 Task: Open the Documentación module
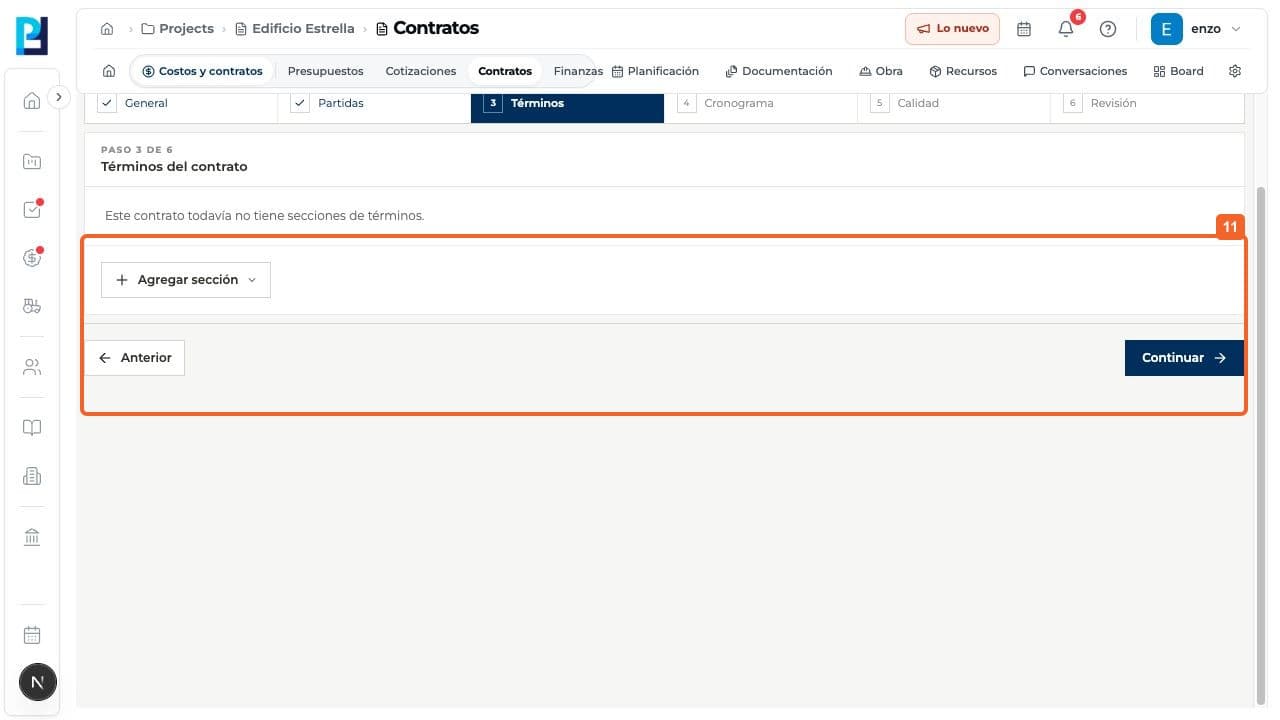coord(779,71)
